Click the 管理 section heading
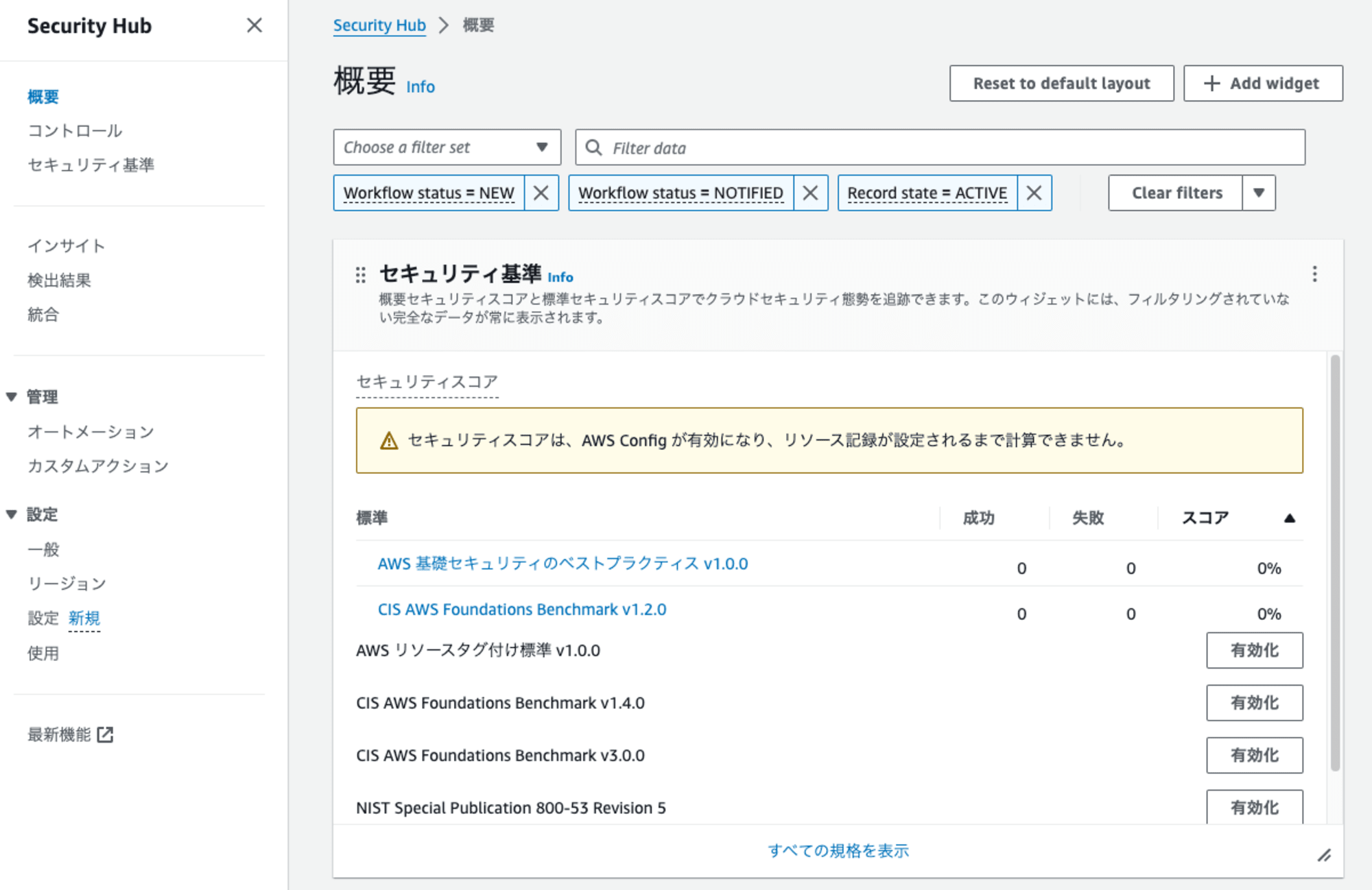The width and height of the screenshot is (1372, 890). [x=42, y=397]
